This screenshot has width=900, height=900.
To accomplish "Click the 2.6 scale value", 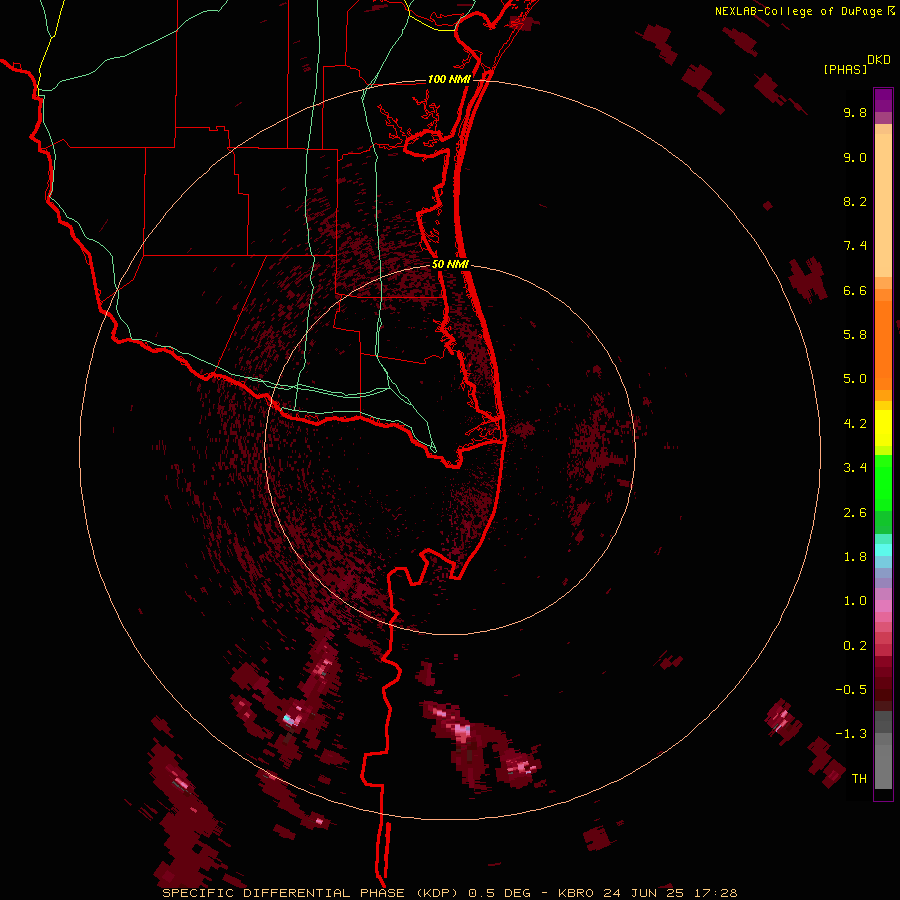I will pos(855,513).
